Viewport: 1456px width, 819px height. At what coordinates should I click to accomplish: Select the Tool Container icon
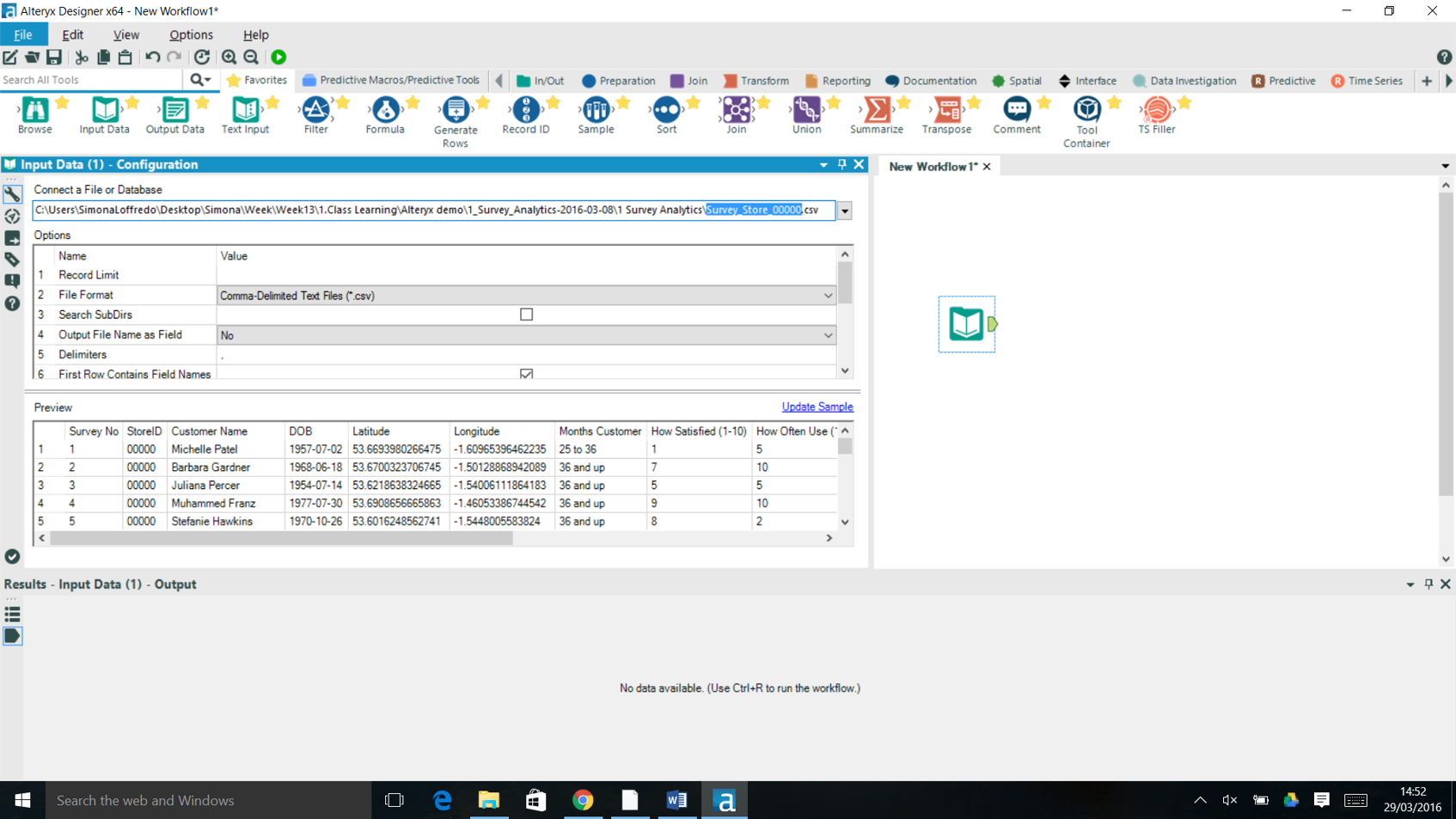click(x=1086, y=109)
